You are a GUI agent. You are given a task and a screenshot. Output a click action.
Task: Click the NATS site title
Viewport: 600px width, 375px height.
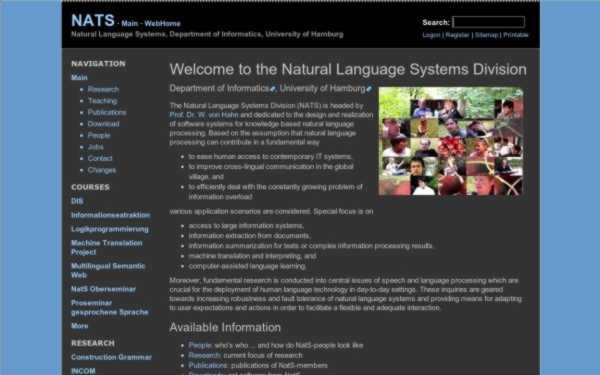93,20
